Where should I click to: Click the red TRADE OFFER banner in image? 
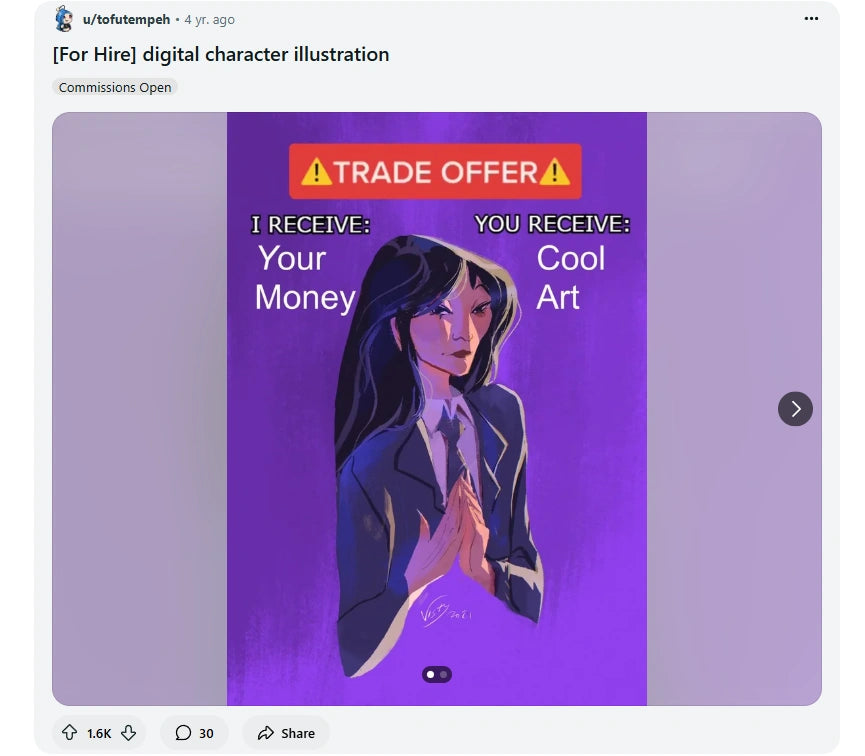[x=435, y=171]
